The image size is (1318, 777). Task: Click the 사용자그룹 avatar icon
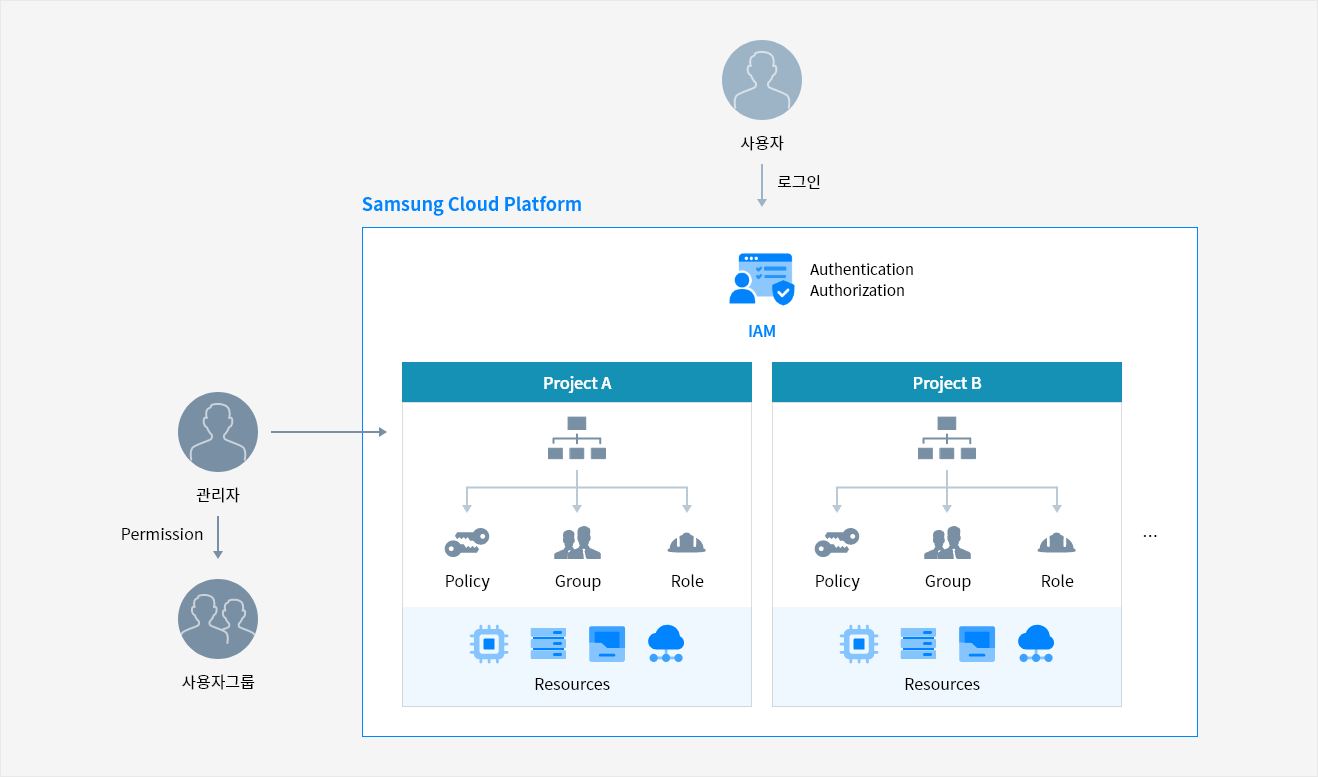click(x=218, y=619)
